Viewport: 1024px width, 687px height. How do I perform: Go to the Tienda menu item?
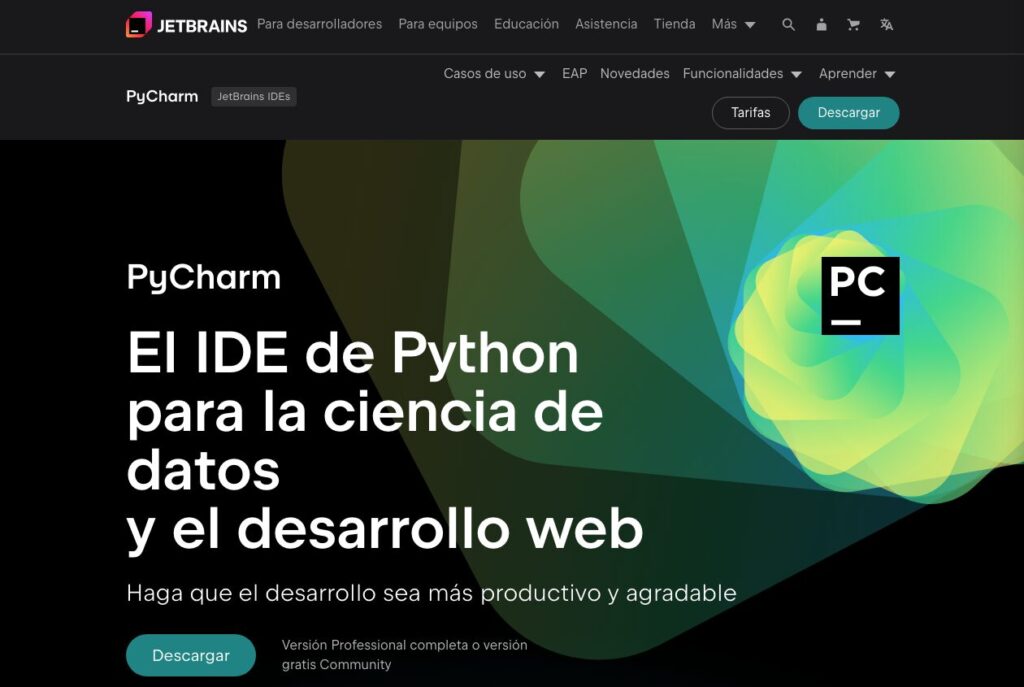675,24
